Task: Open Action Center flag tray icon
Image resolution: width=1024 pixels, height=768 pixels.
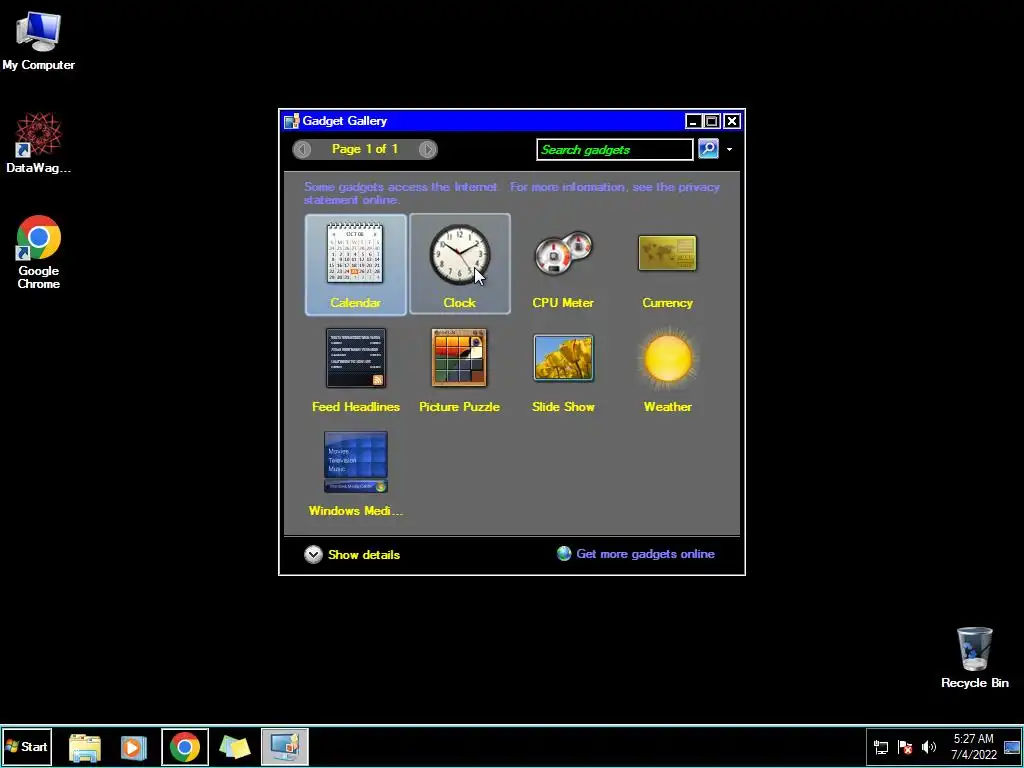Action: click(904, 747)
